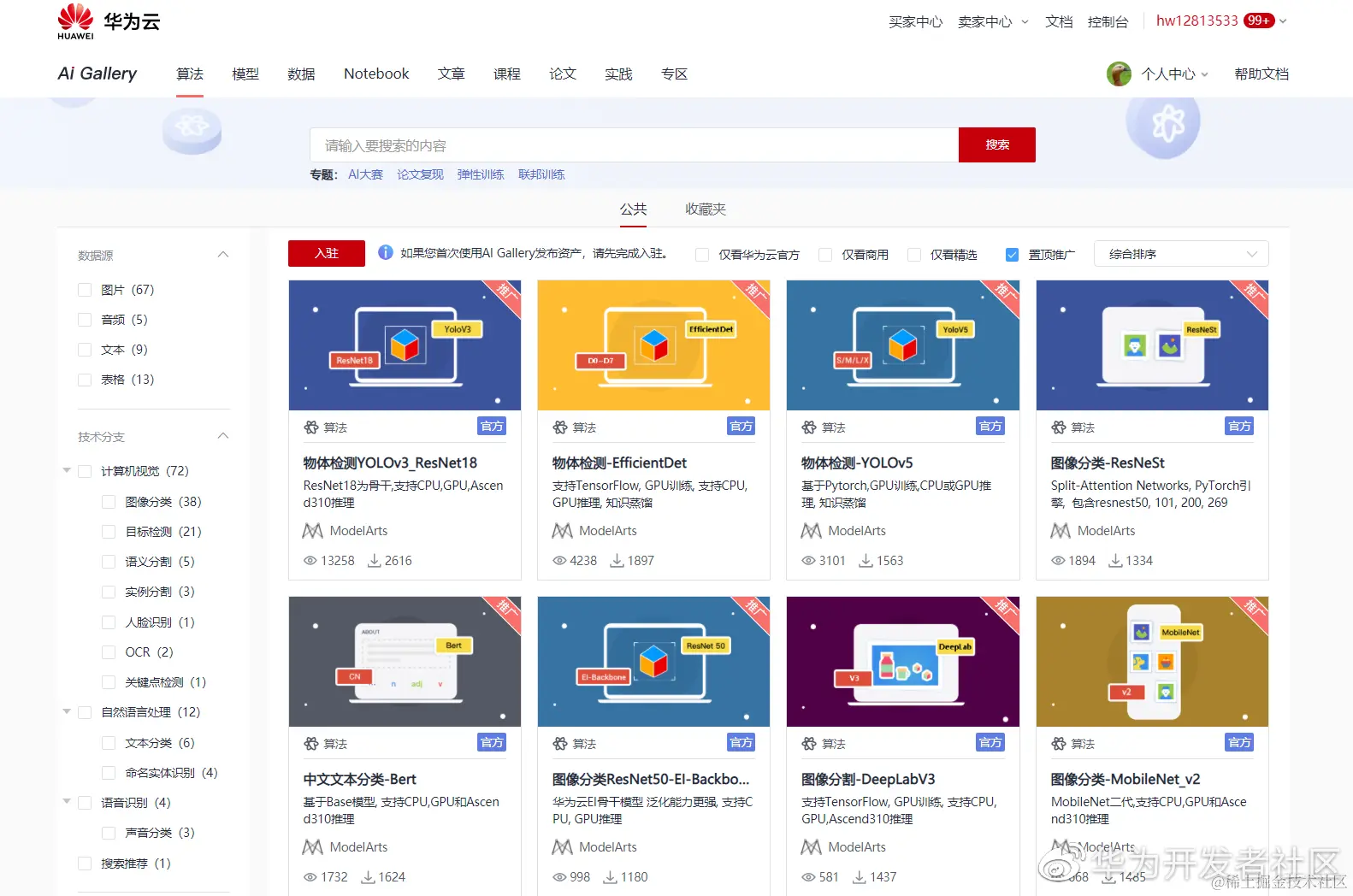Collapse the 自然语言处理 tree node
This screenshot has height=896, width=1353.
pos(67,711)
